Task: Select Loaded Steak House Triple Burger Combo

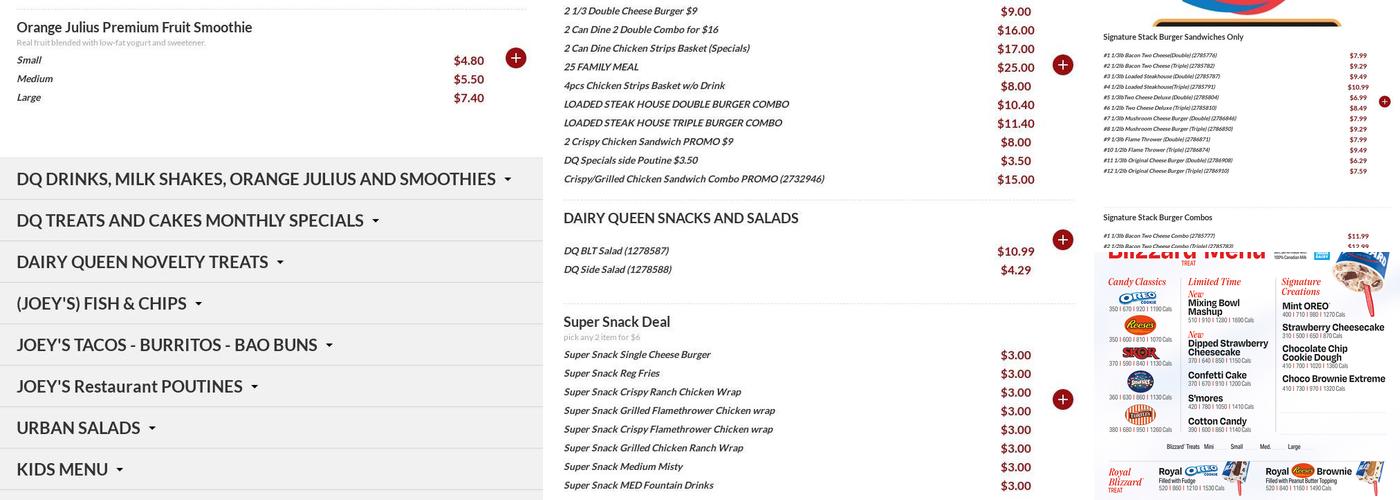Action: click(672, 123)
